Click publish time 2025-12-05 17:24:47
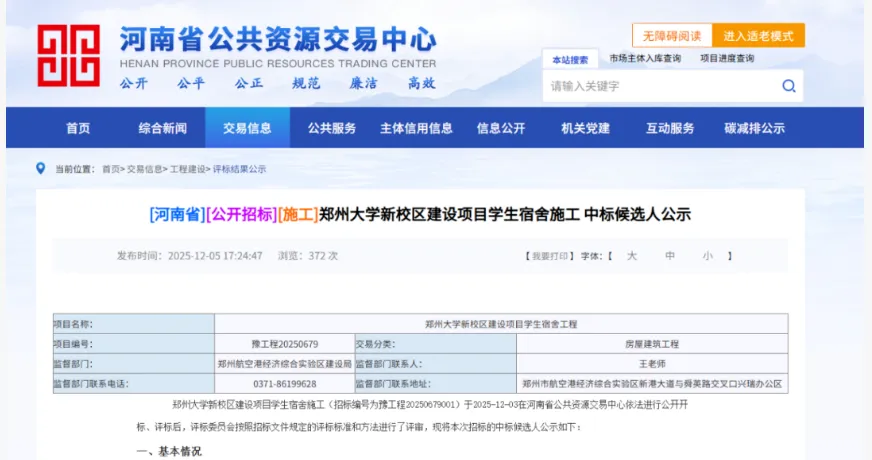This screenshot has width=872, height=460. (215, 256)
